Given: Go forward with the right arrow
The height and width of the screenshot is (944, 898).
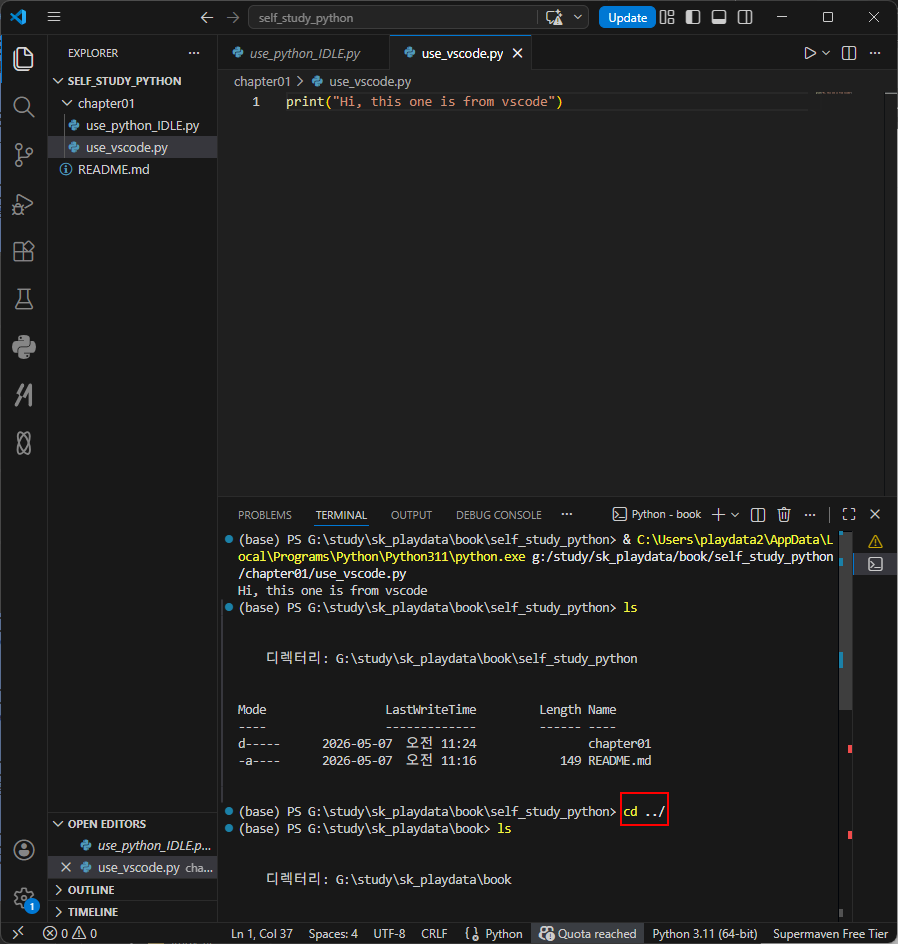Looking at the screenshot, I should tap(233, 17).
